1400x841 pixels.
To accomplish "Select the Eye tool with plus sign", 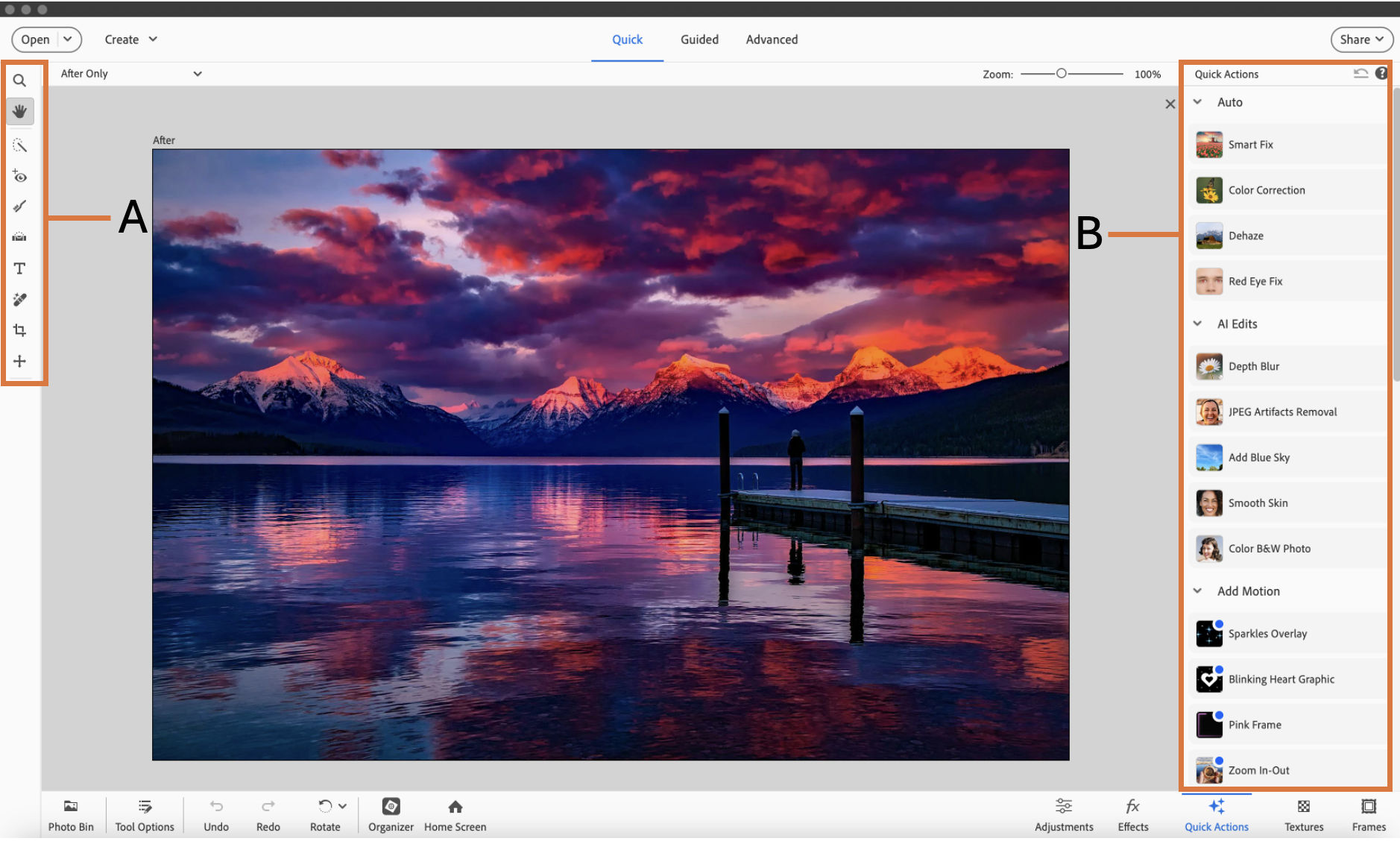I will (20, 177).
